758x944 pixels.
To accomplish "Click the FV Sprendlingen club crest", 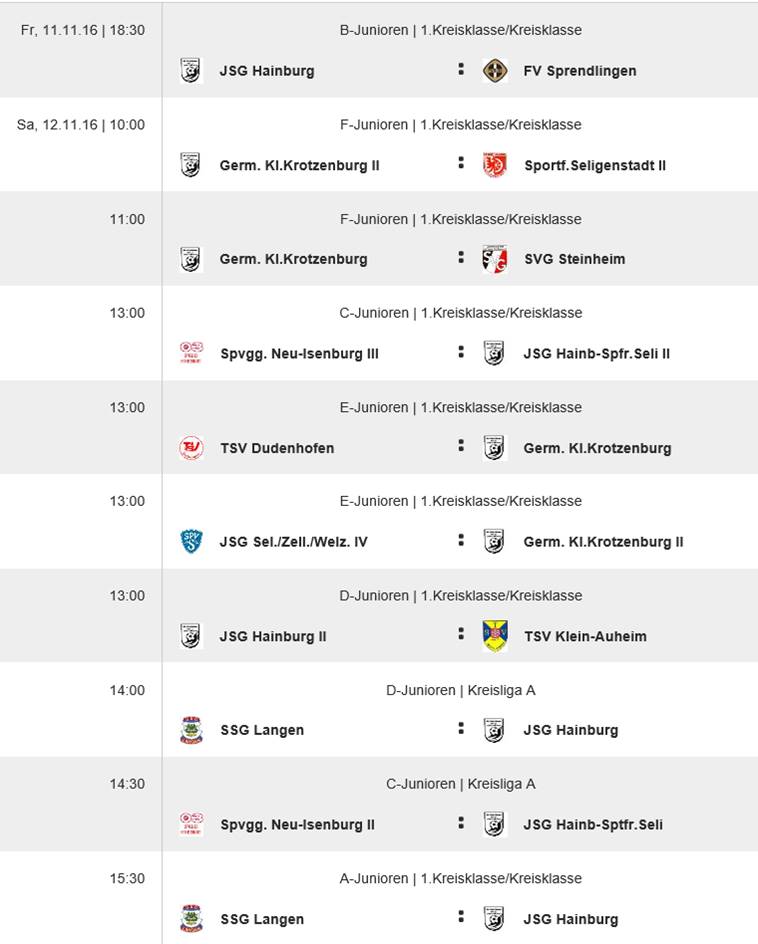I will pos(494,71).
